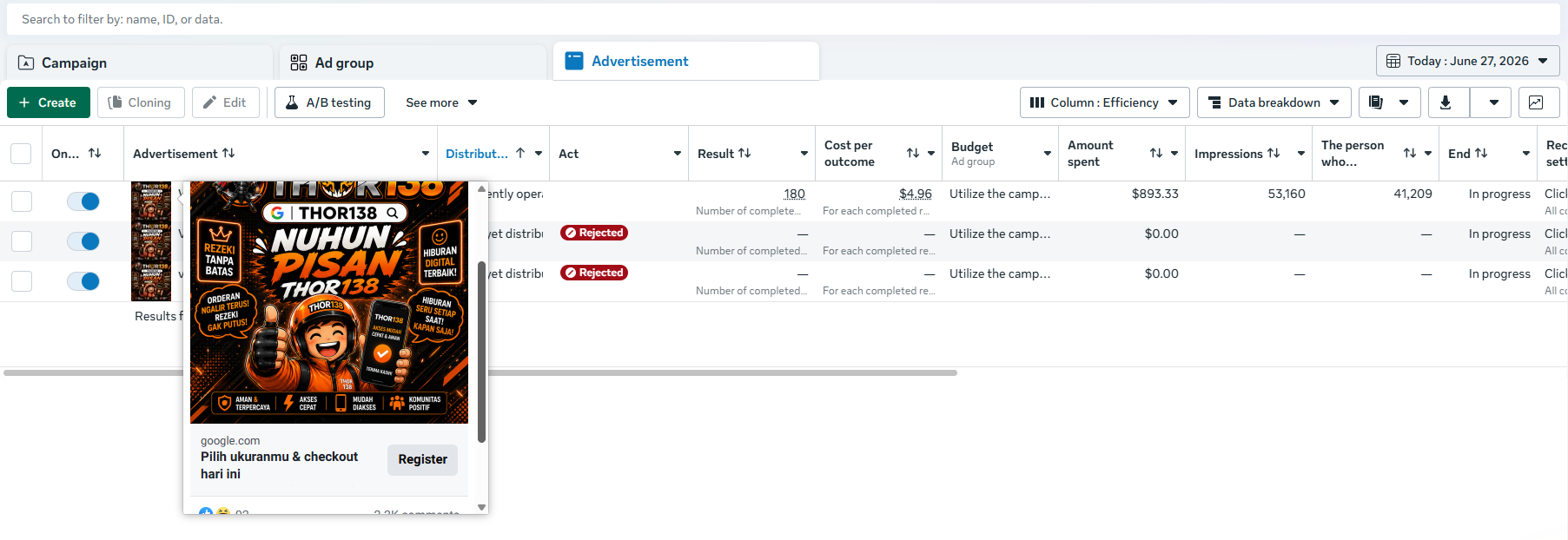Sort by Impressions column arrows

point(1274,153)
